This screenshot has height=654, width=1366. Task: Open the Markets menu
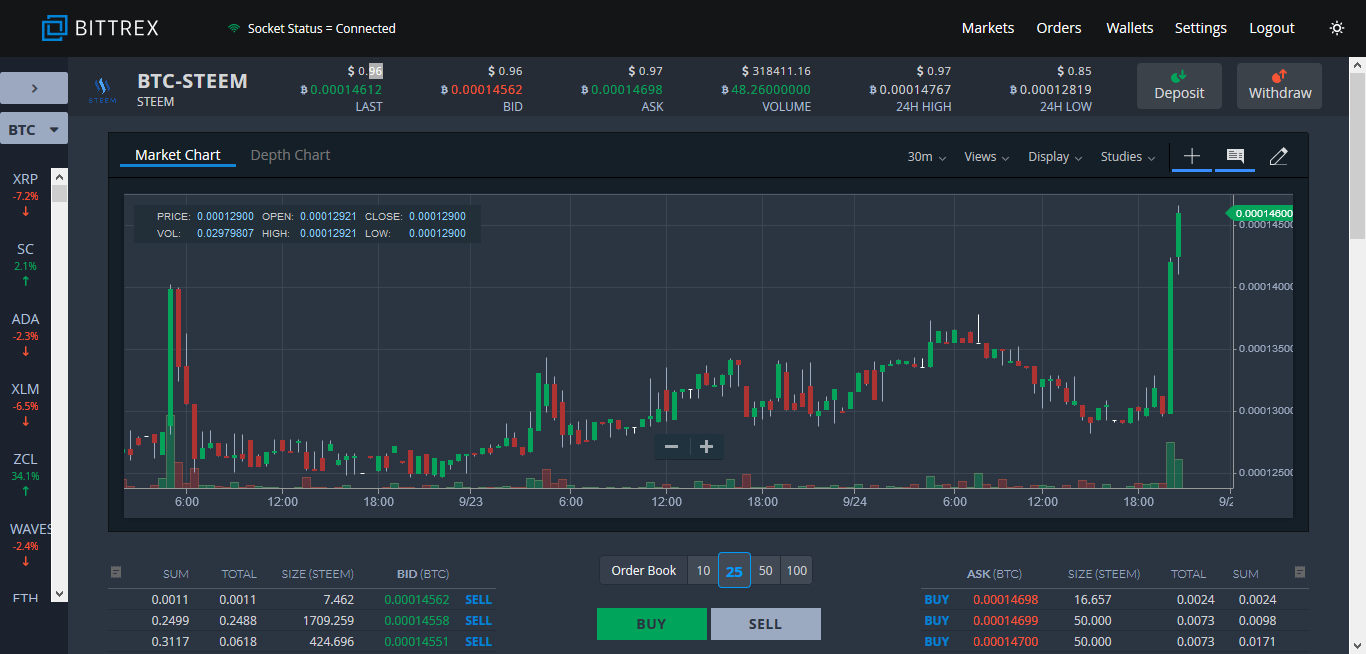(988, 28)
